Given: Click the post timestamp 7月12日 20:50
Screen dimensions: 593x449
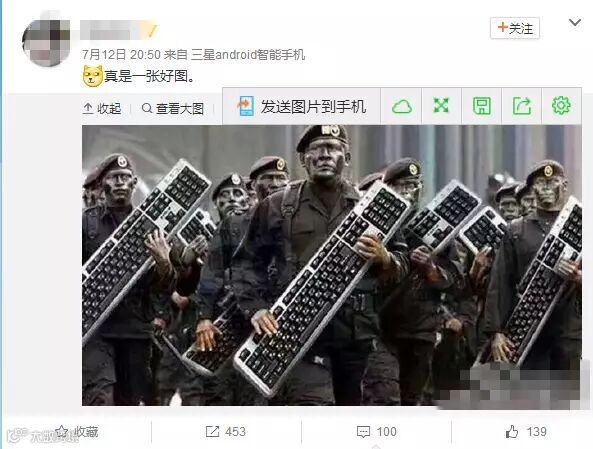Looking at the screenshot, I should coord(121,55).
